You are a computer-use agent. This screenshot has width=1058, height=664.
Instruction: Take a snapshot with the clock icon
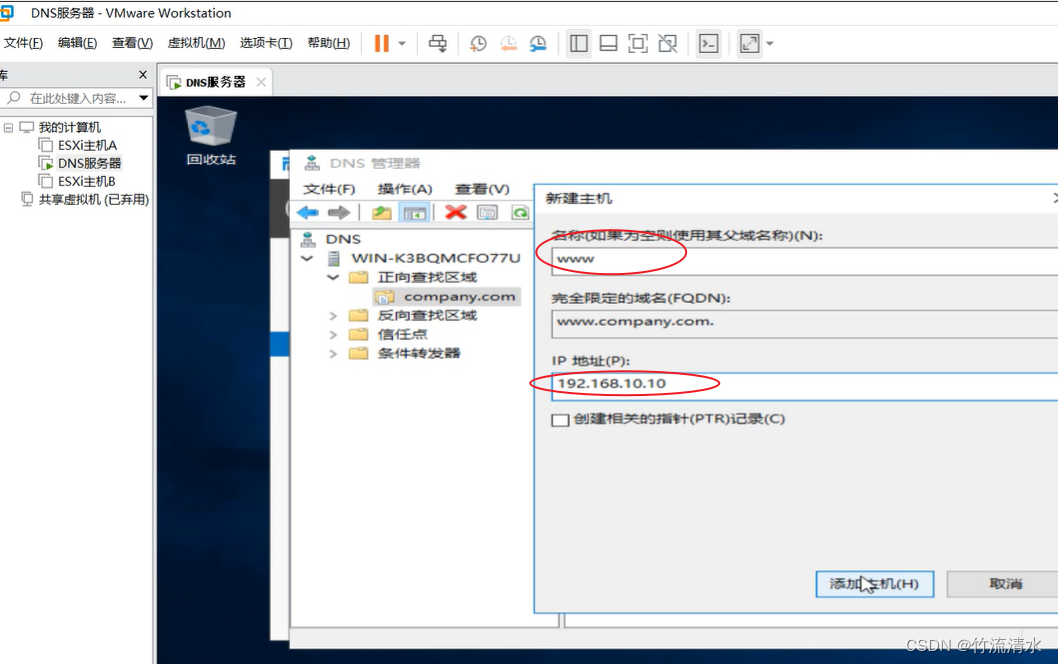coord(478,44)
